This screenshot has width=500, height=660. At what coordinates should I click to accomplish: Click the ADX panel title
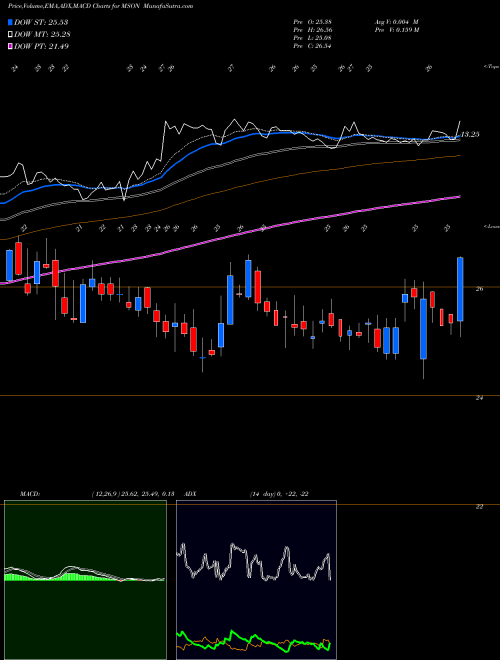click(191, 494)
